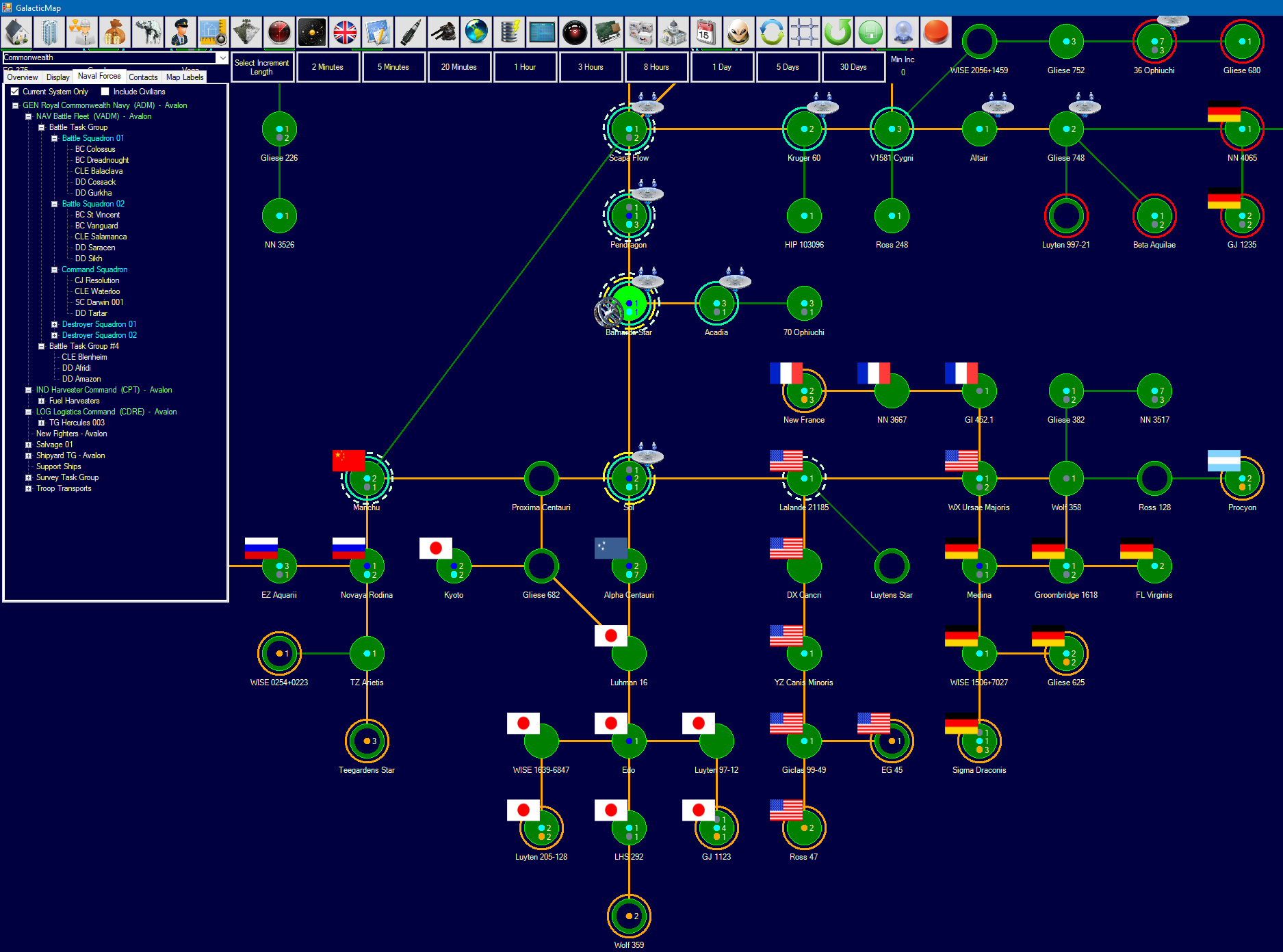The width and height of the screenshot is (1283, 952).
Task: Select CLE Salamanca in the fleet tree
Action: pyautogui.click(x=101, y=237)
